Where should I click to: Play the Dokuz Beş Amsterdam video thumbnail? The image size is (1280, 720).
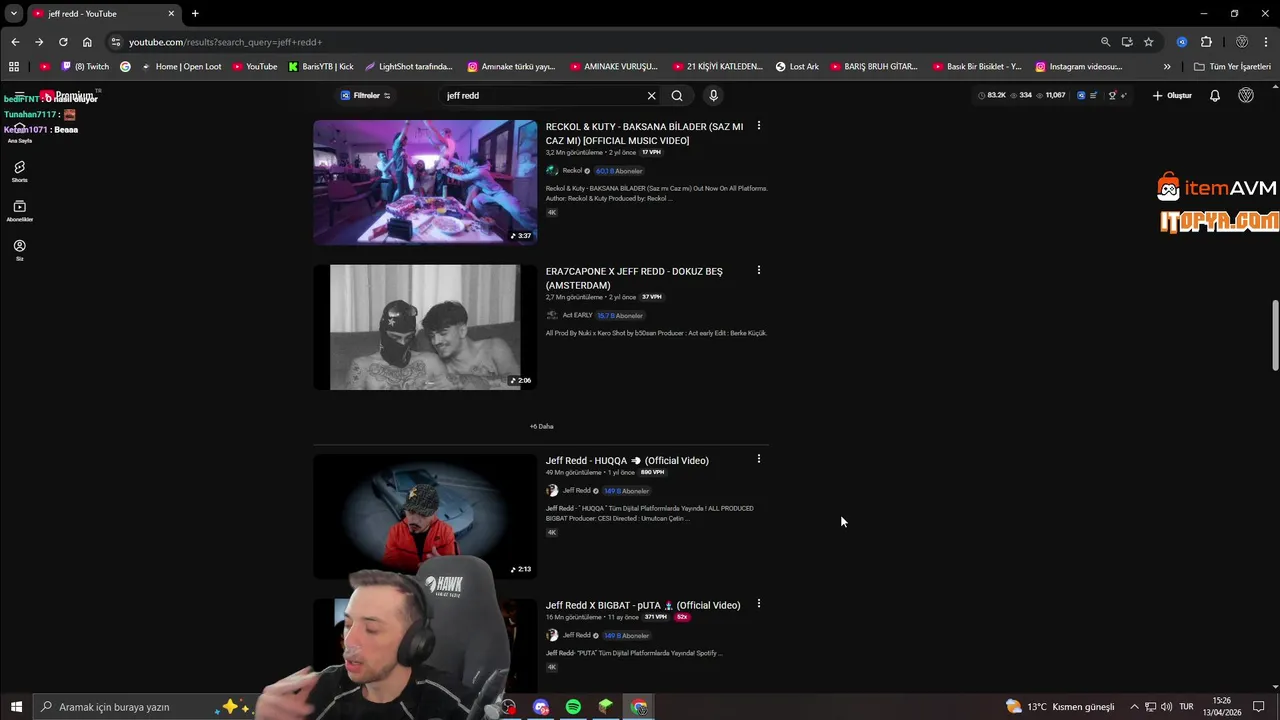point(425,327)
